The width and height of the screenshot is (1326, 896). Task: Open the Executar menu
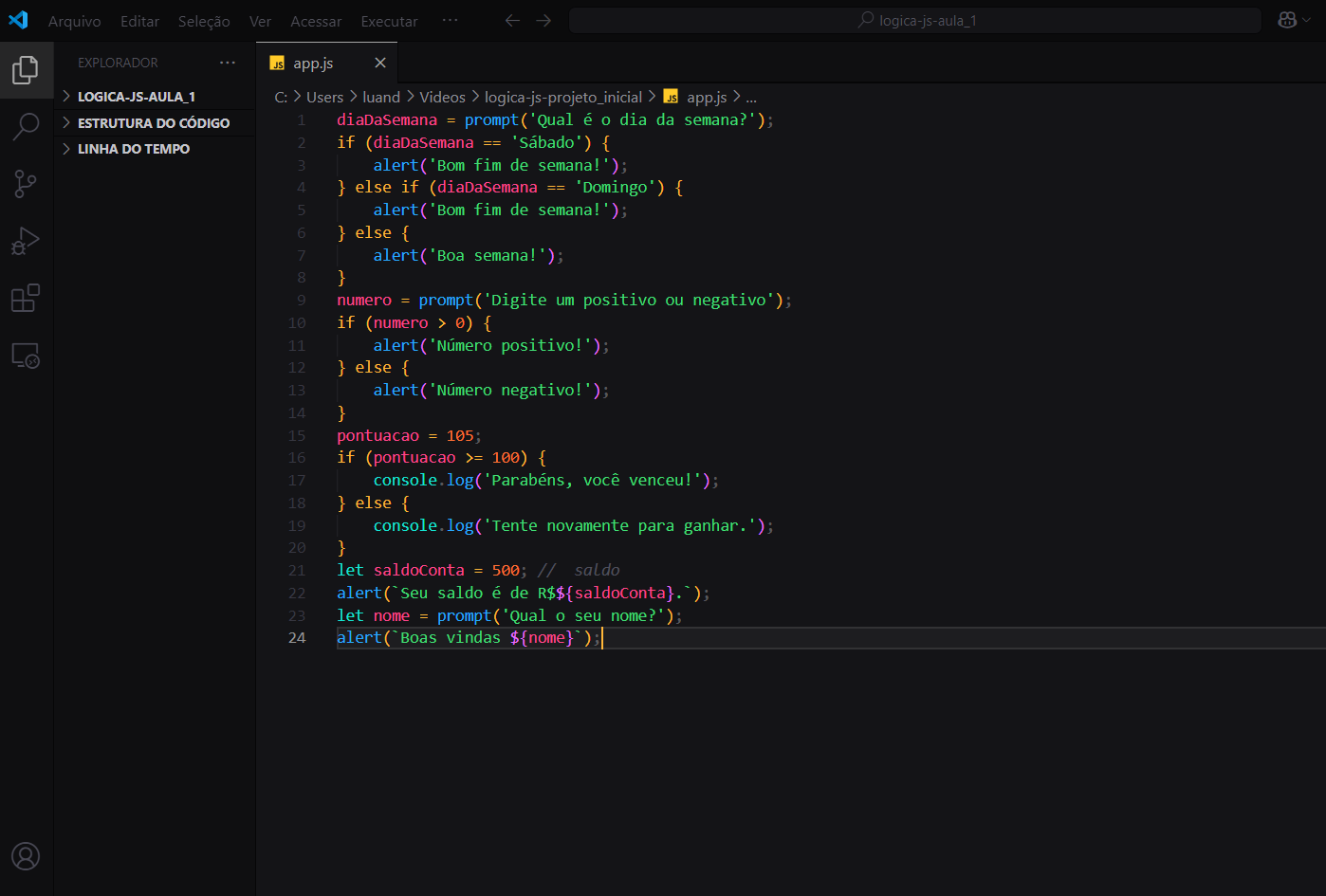[389, 21]
